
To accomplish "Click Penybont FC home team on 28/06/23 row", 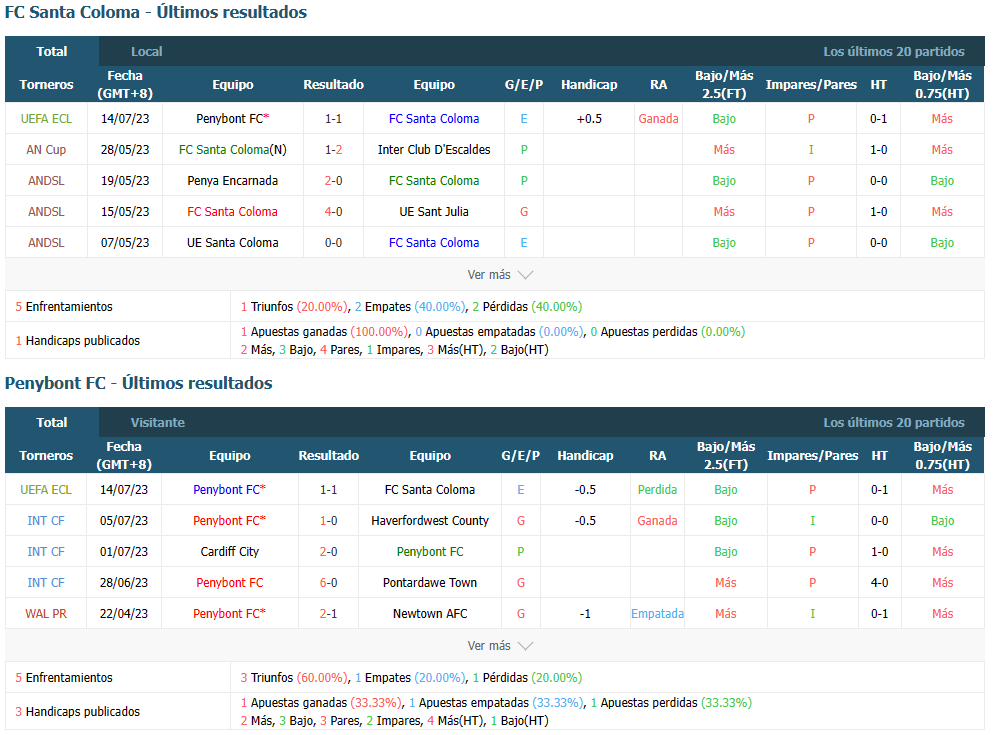I will [229, 582].
